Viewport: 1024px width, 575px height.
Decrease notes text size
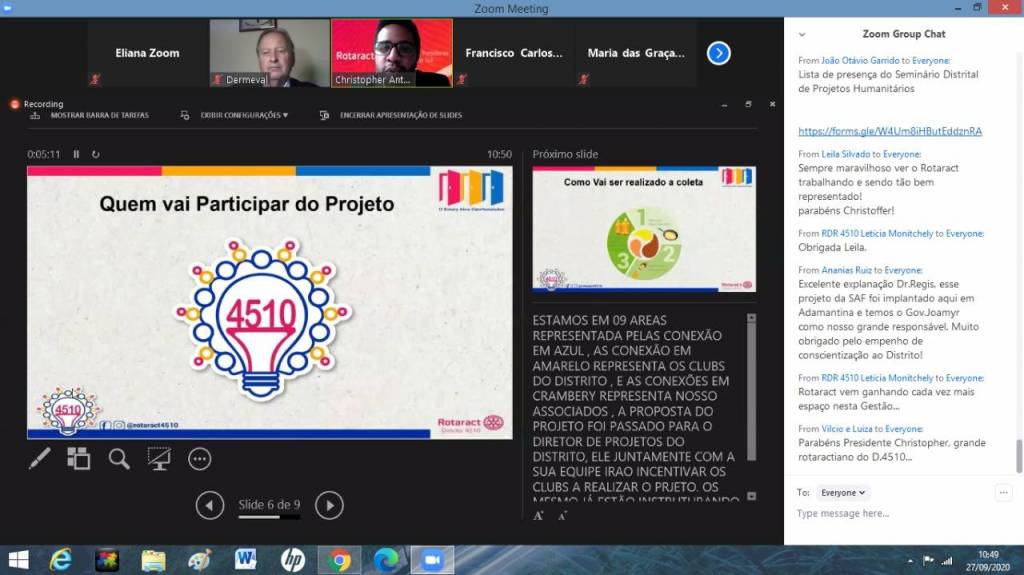click(562, 515)
